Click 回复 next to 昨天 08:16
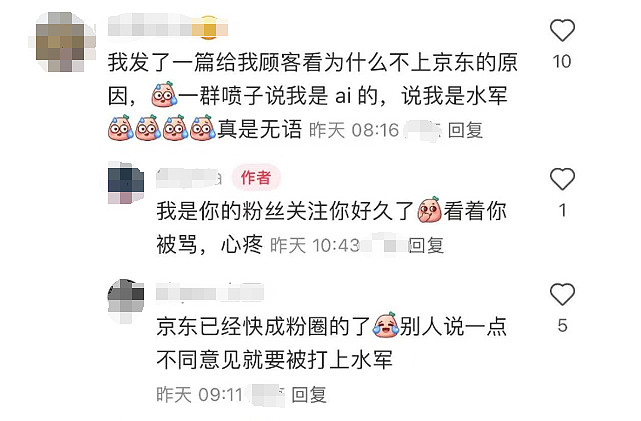 (465, 130)
